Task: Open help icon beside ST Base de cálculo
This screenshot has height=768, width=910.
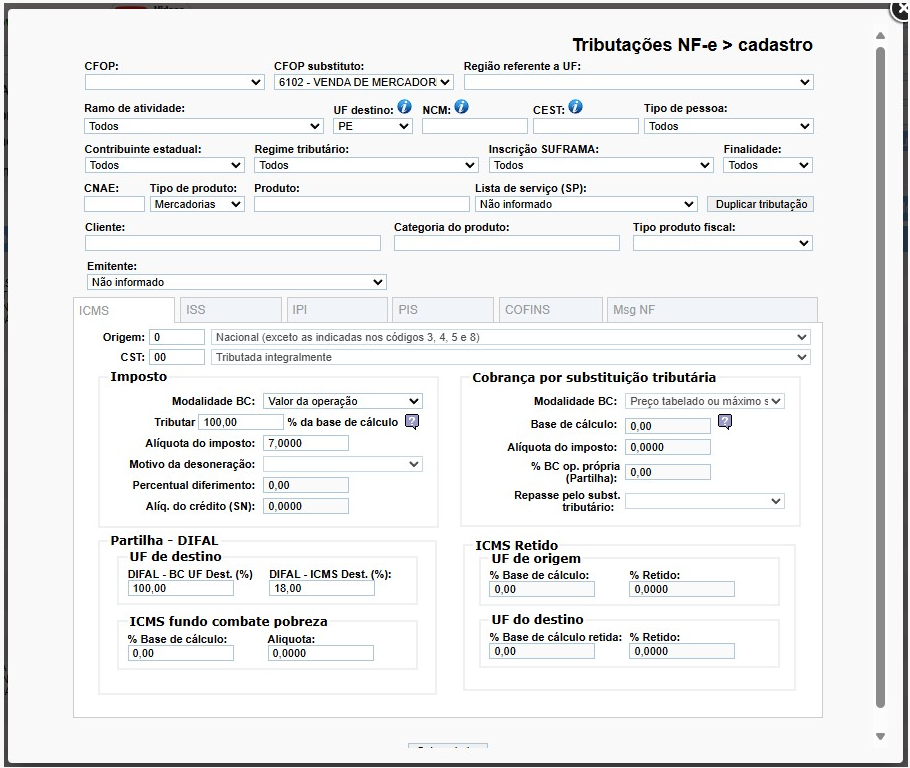Action: click(725, 421)
